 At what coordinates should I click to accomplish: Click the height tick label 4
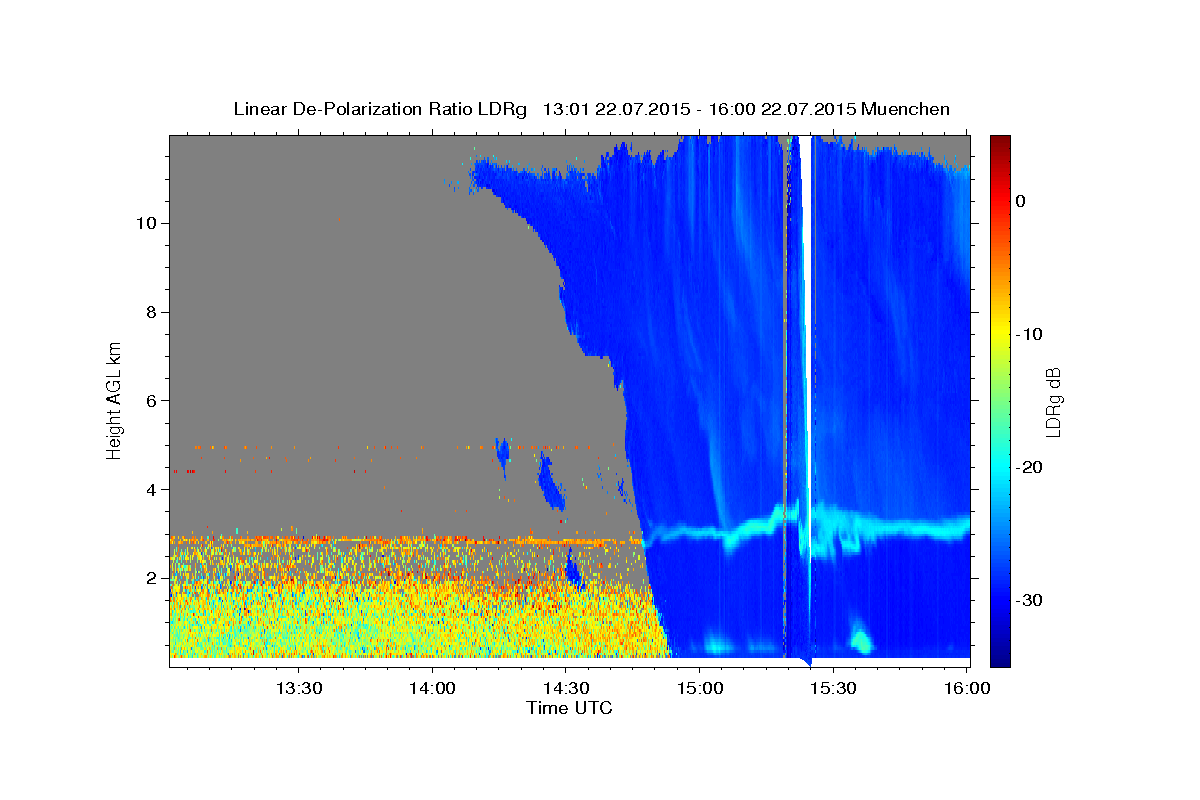[149, 490]
